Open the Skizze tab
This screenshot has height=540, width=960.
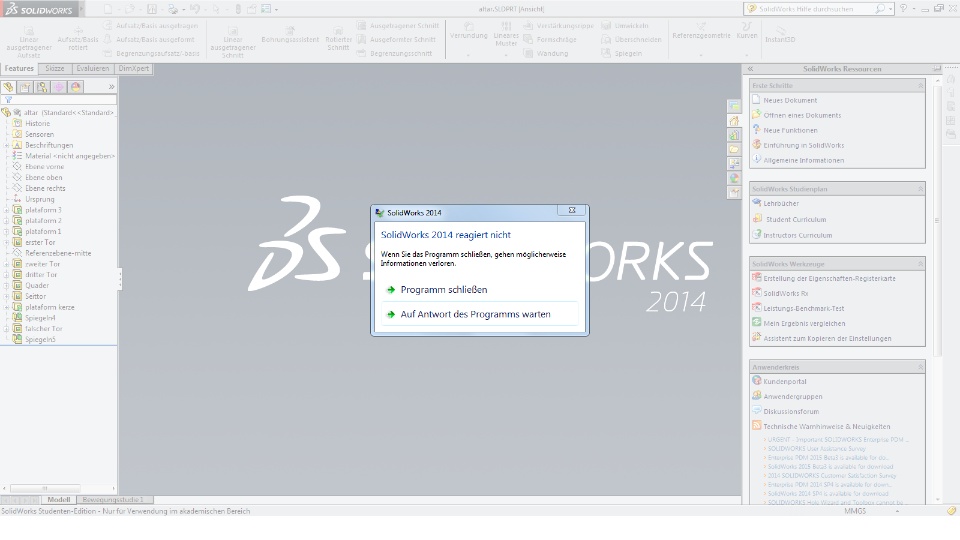(54, 69)
